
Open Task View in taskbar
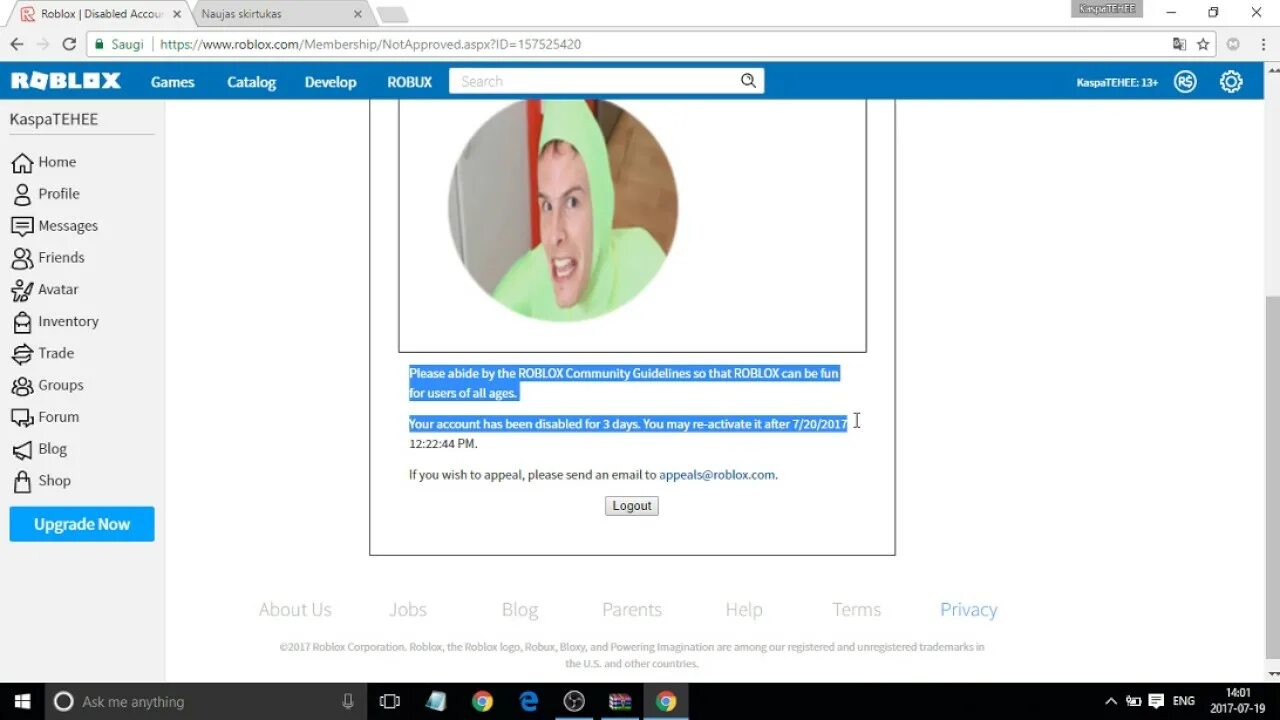point(390,701)
